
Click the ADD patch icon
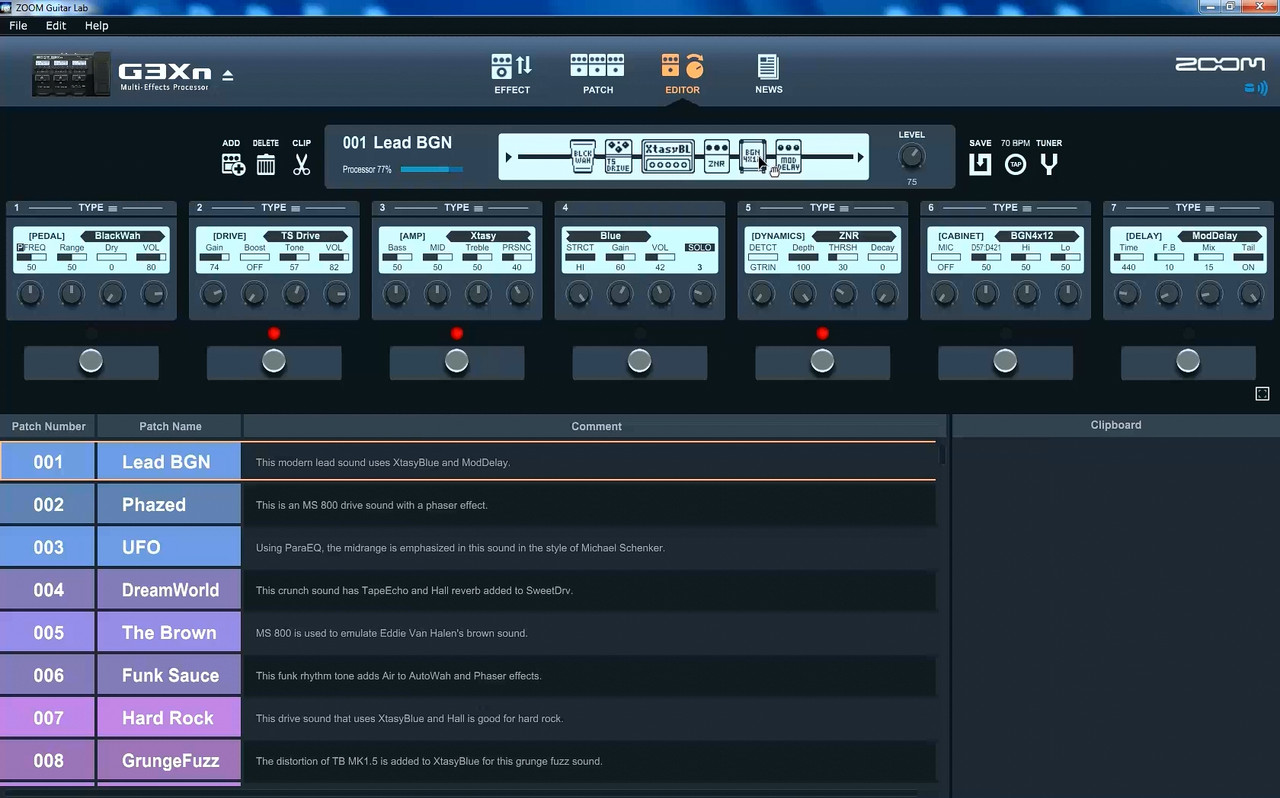[231, 163]
